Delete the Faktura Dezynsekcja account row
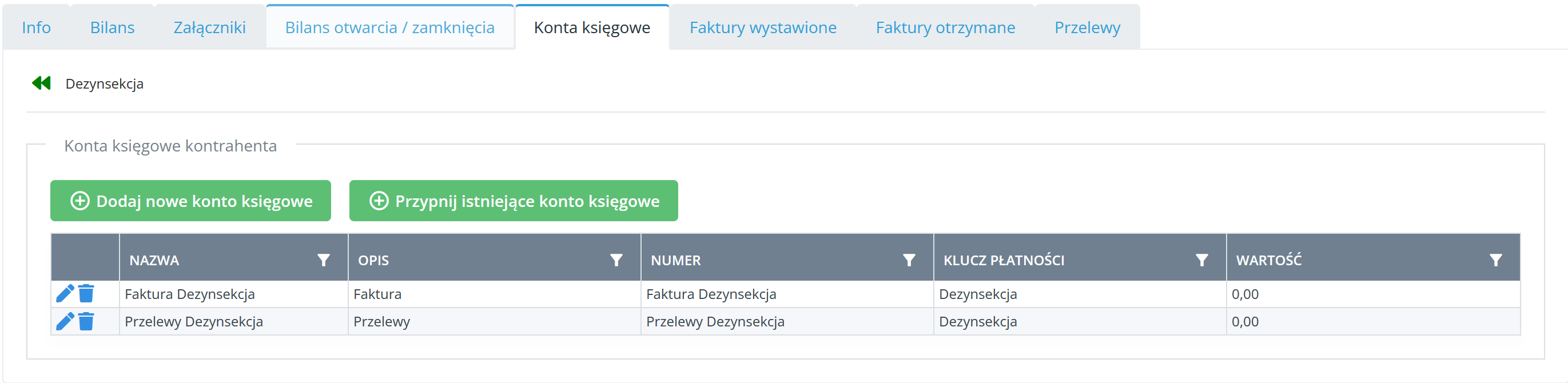 click(86, 293)
